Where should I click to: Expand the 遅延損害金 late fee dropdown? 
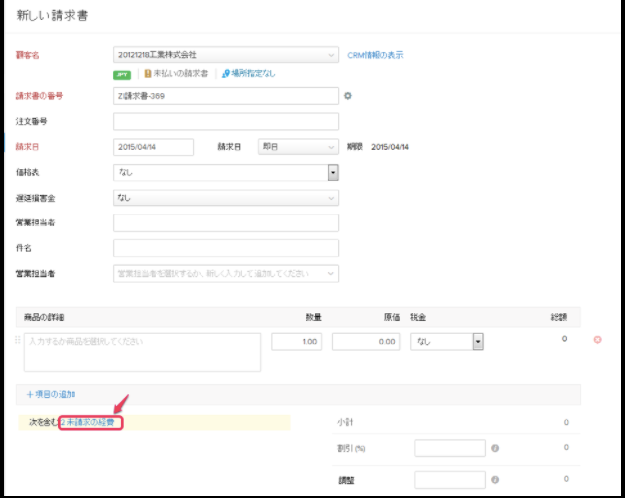coord(226,198)
